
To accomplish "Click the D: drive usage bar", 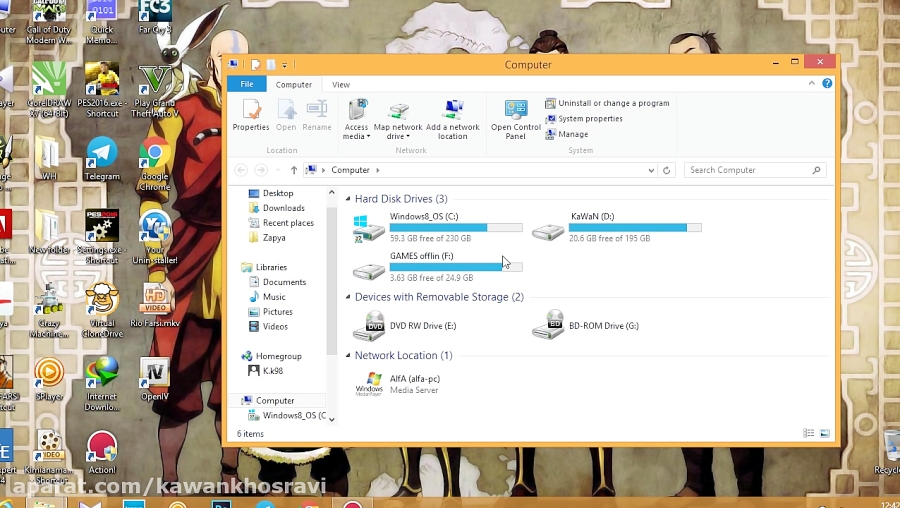I will coord(635,228).
